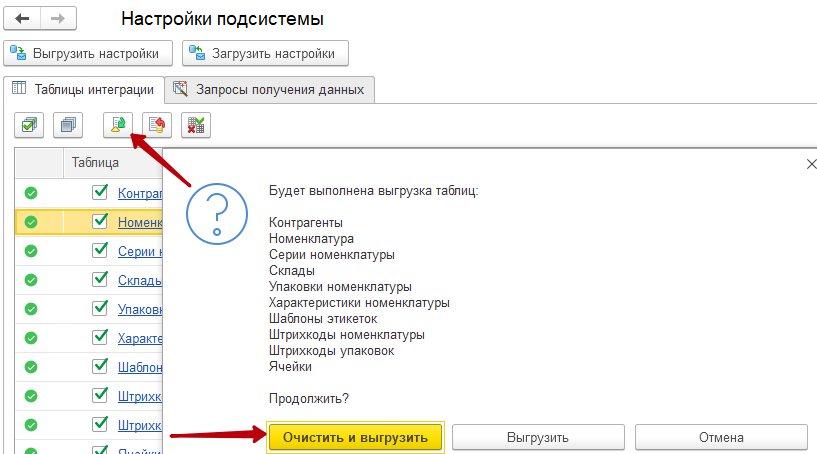The height and width of the screenshot is (454, 817).
Task: Click the export tables toolbar icon
Action: coord(118,125)
